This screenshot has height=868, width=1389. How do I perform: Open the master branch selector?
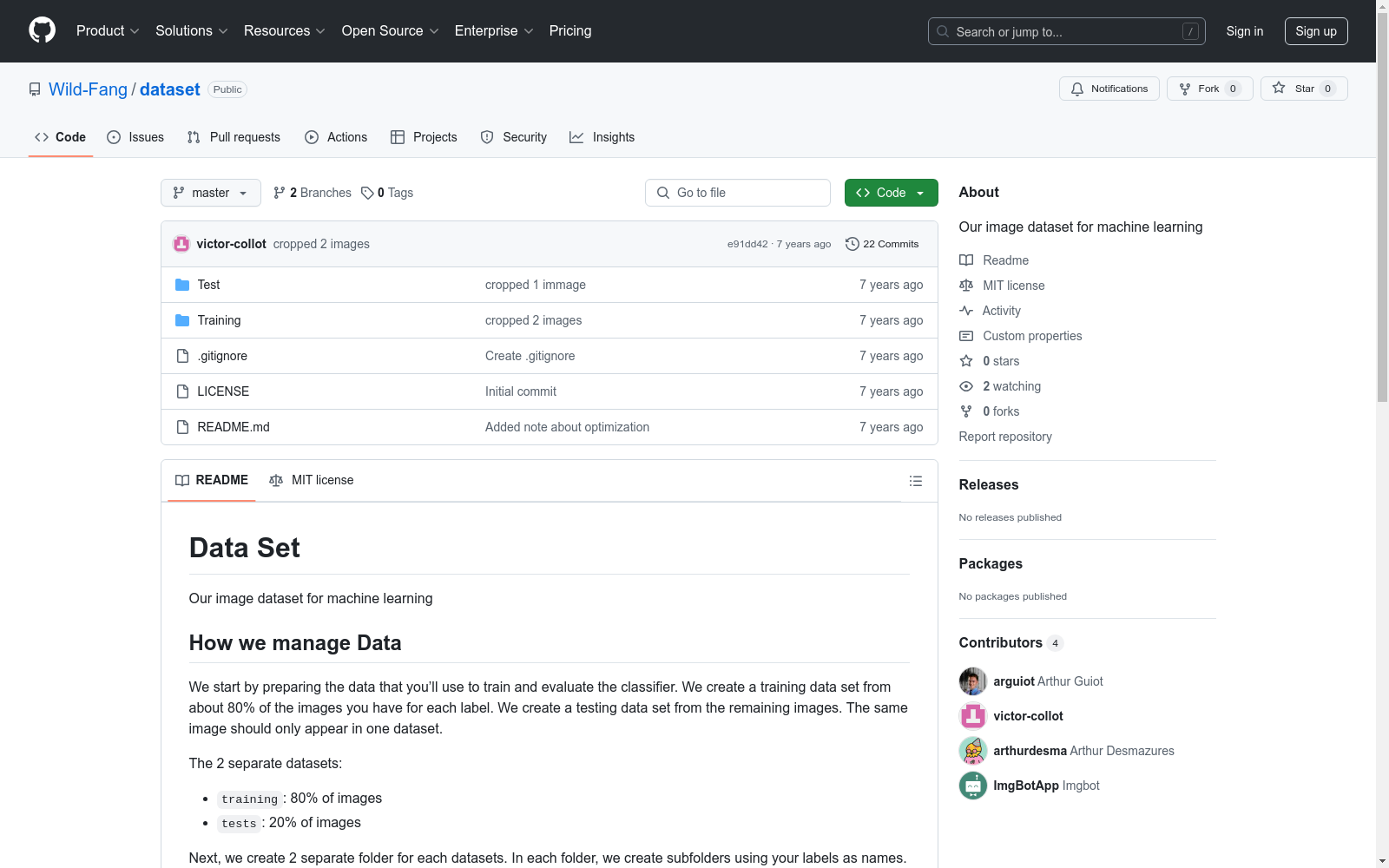211,193
